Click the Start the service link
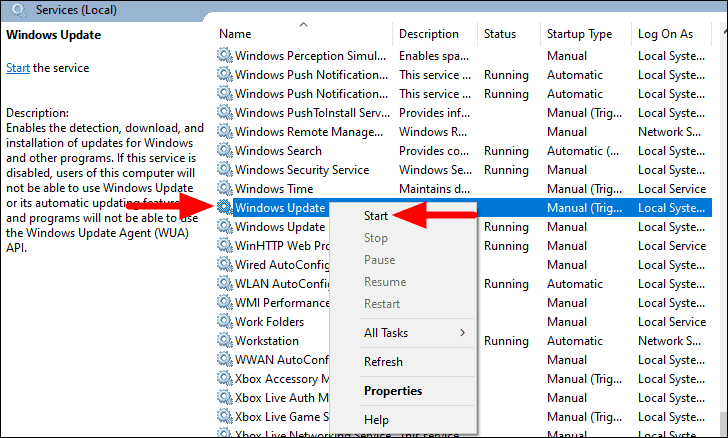Image resolution: width=728 pixels, height=438 pixels. point(18,68)
